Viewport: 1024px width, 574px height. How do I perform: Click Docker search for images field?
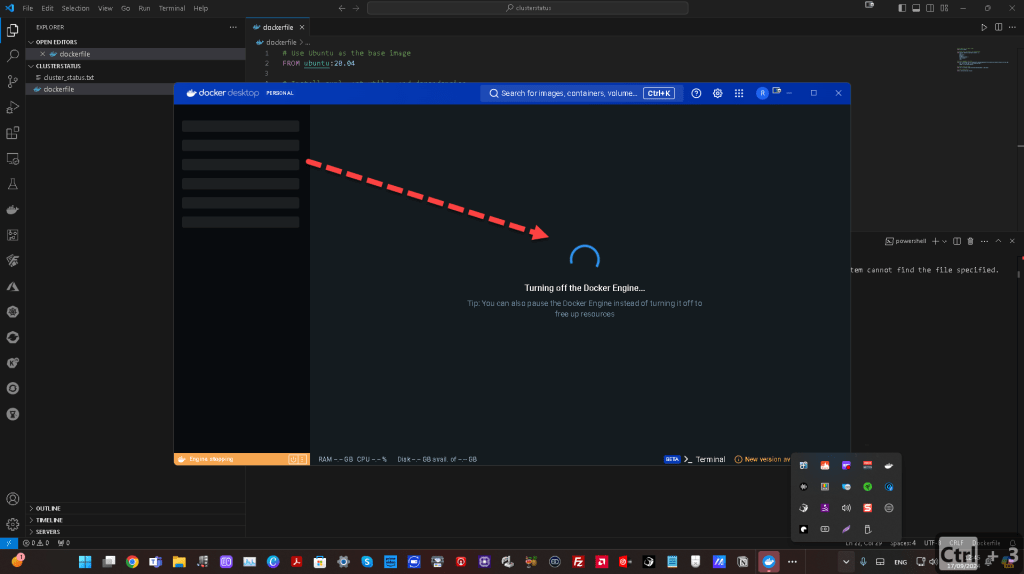tap(581, 93)
